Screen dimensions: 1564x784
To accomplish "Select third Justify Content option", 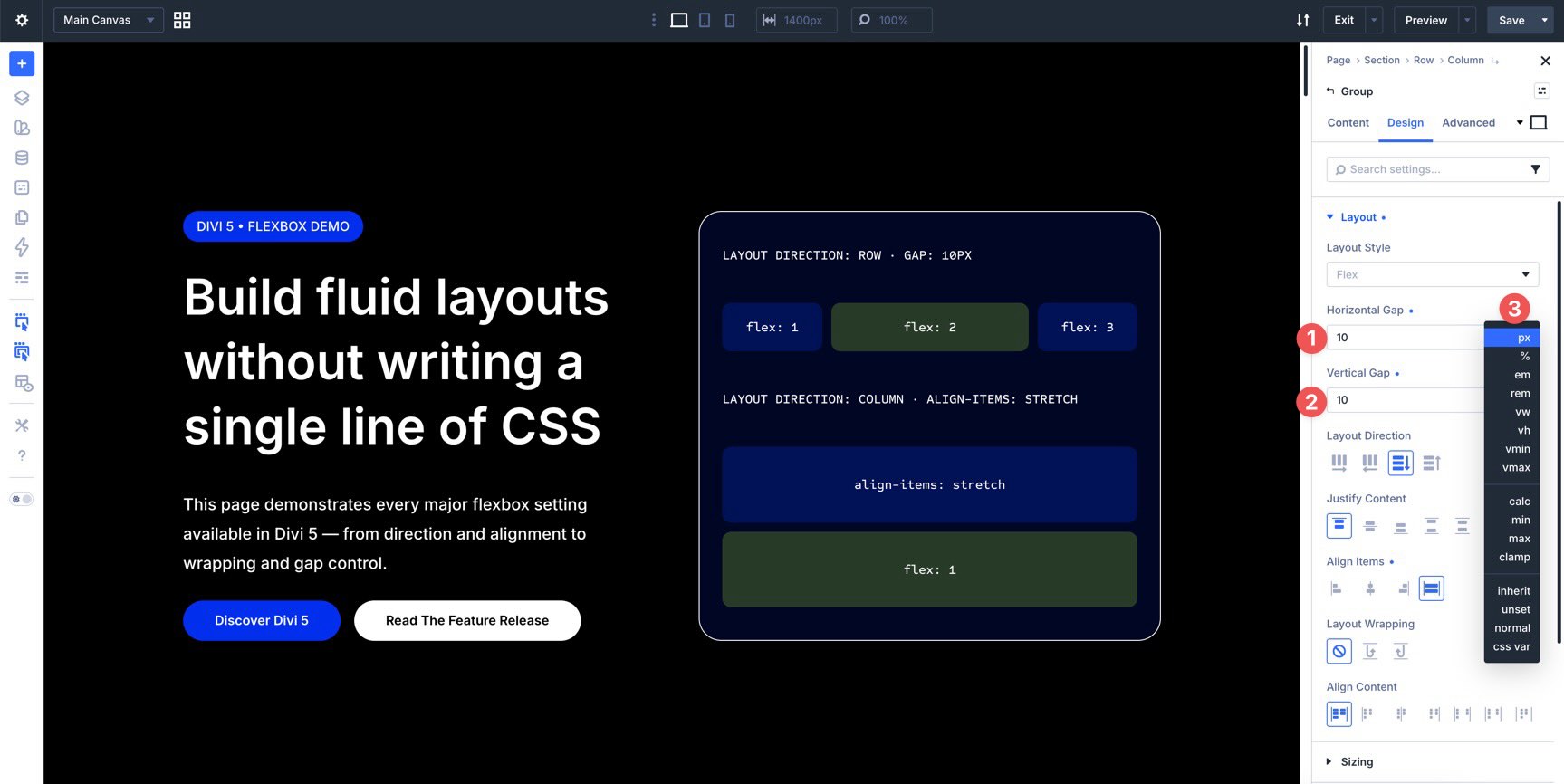I will [x=1401, y=526].
